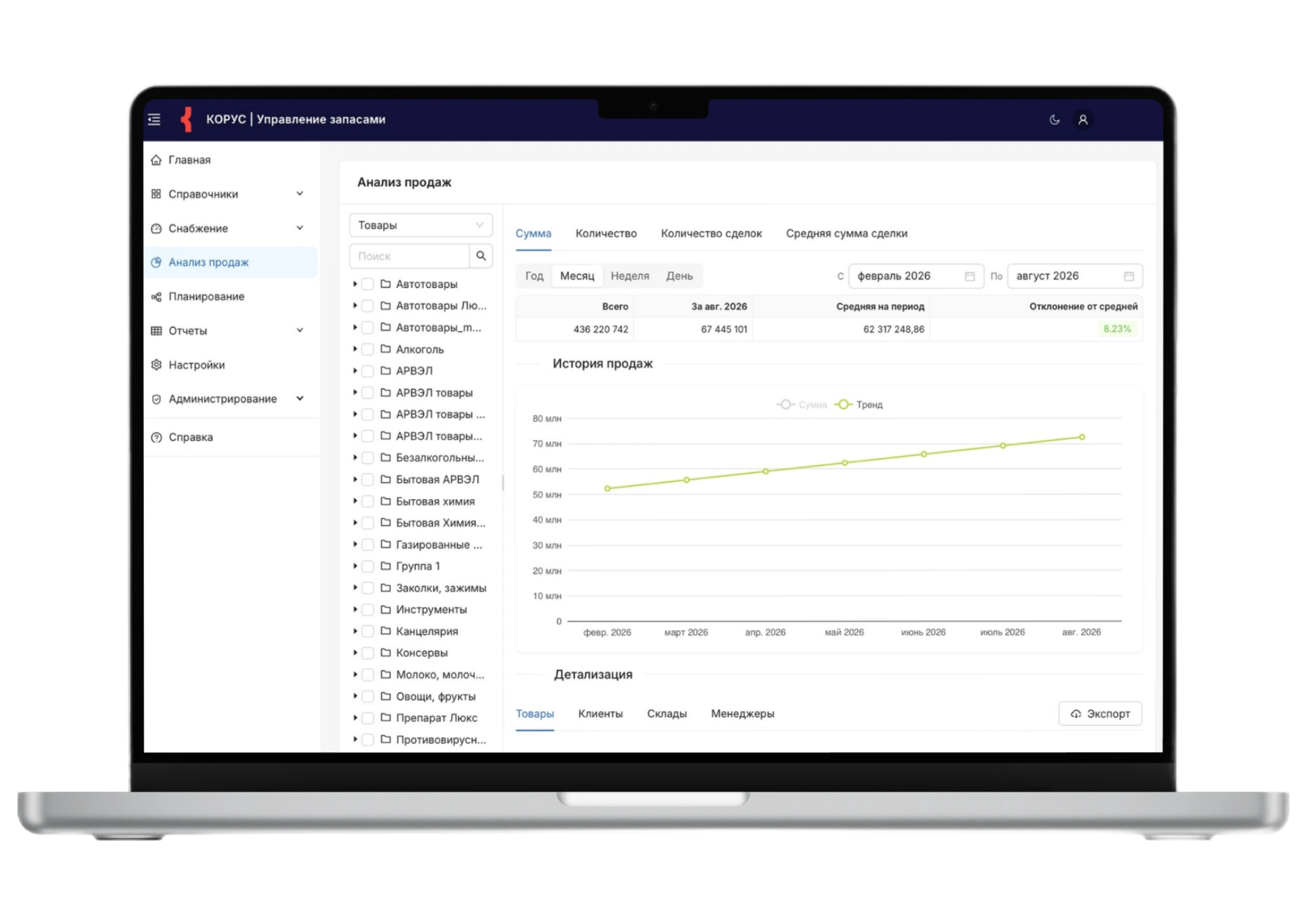Open the Товары dropdown

tap(421, 225)
